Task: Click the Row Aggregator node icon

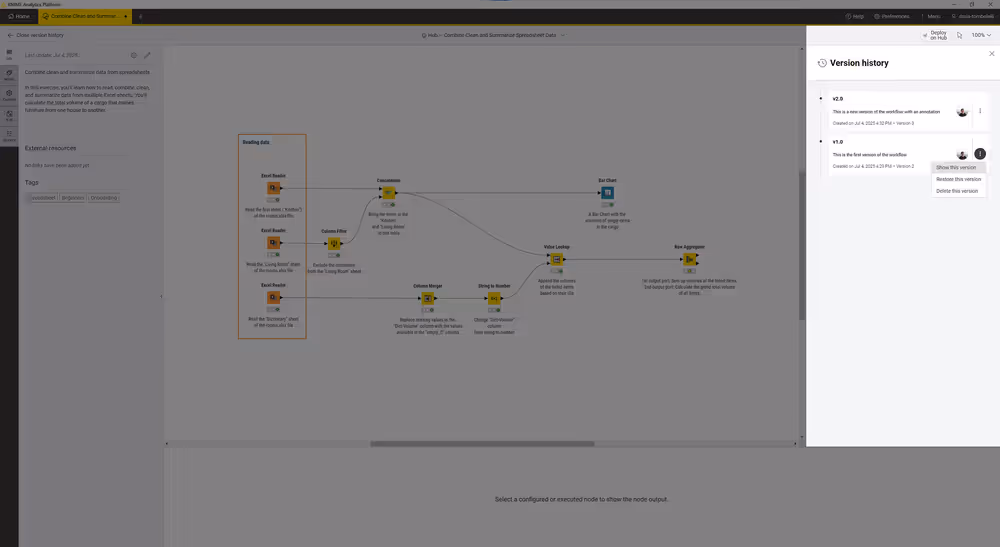Action: click(690, 259)
